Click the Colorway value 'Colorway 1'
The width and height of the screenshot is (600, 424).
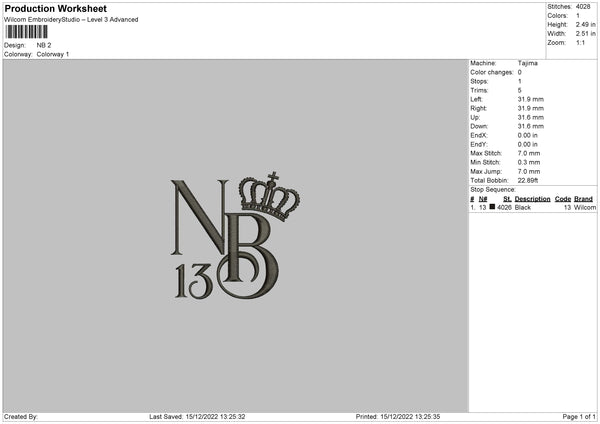[x=53, y=54]
